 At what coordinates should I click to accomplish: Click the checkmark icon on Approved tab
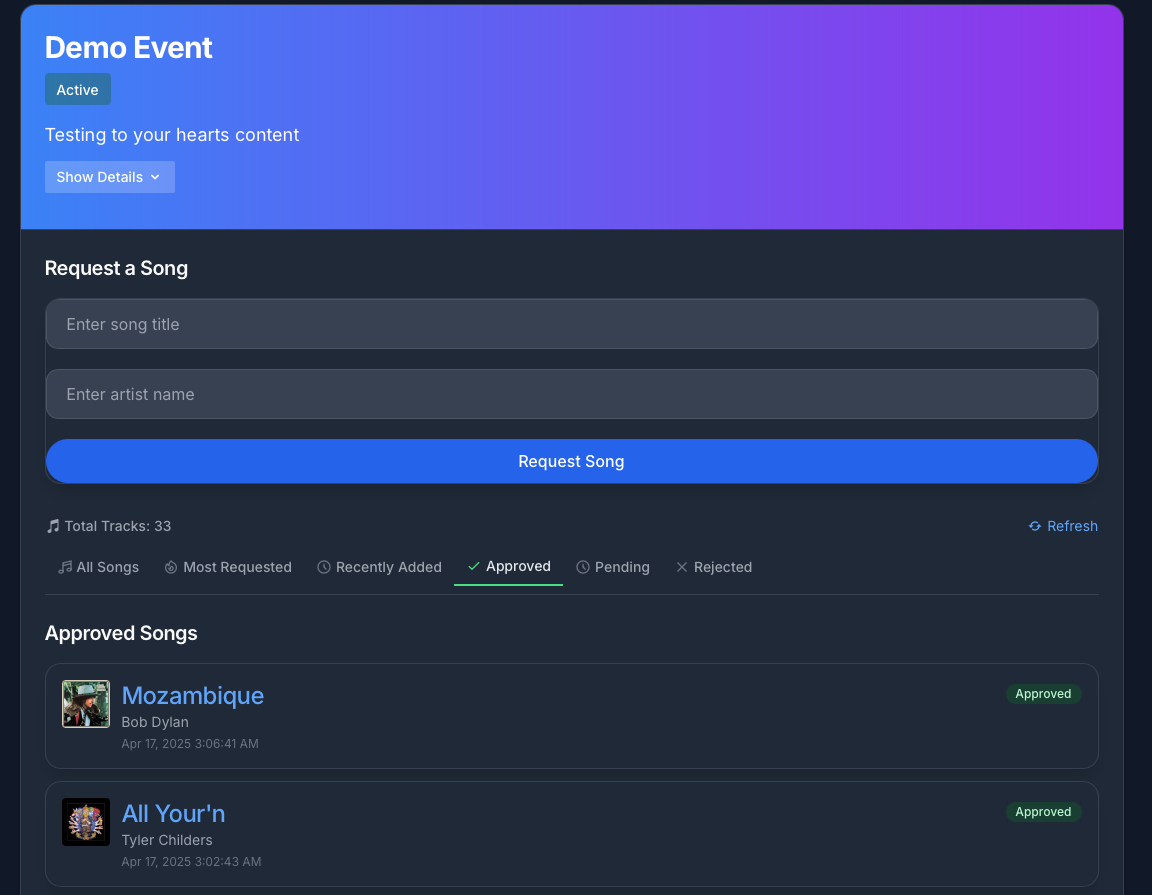(474, 566)
